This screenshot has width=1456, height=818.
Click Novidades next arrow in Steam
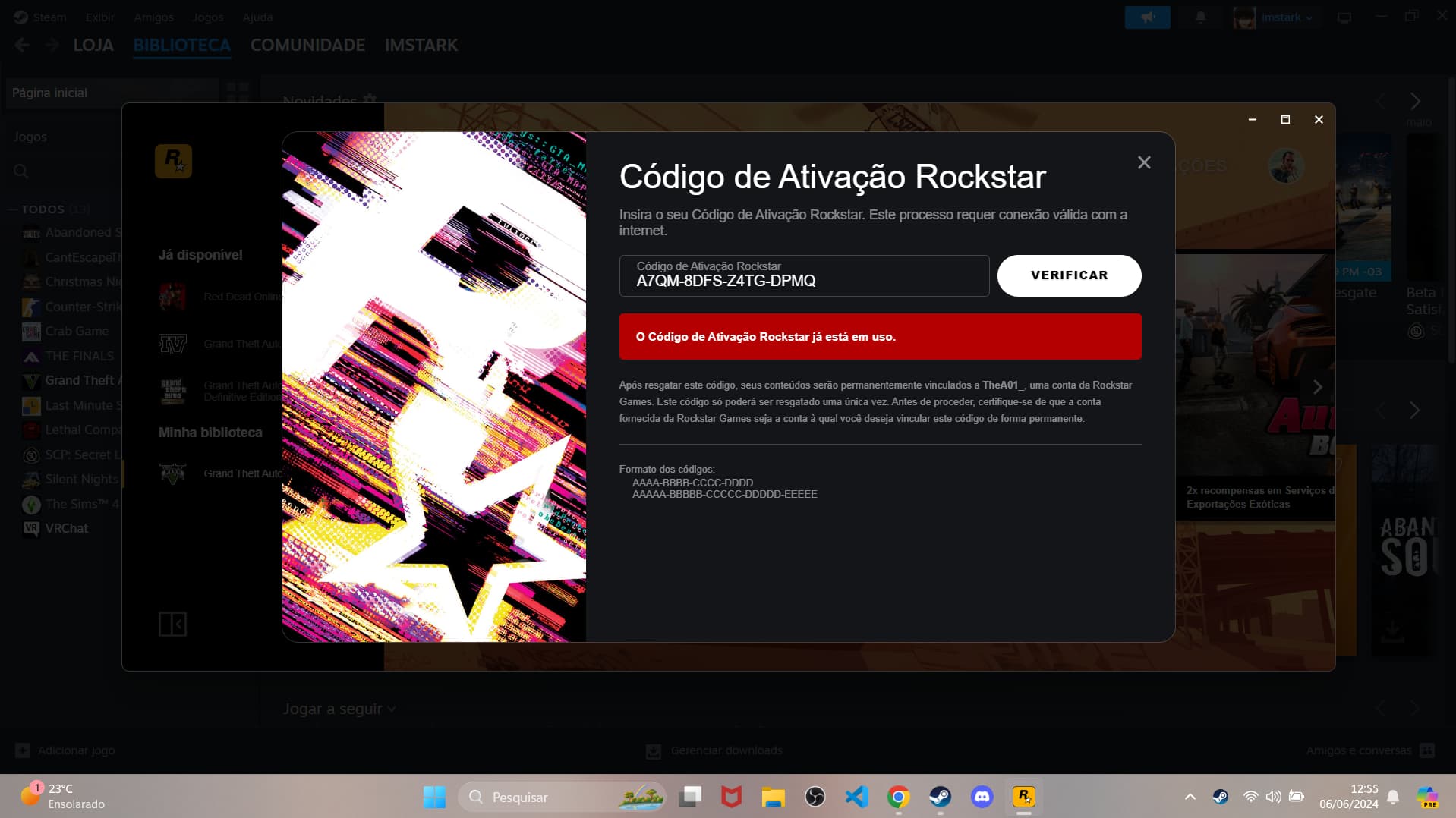[1415, 101]
